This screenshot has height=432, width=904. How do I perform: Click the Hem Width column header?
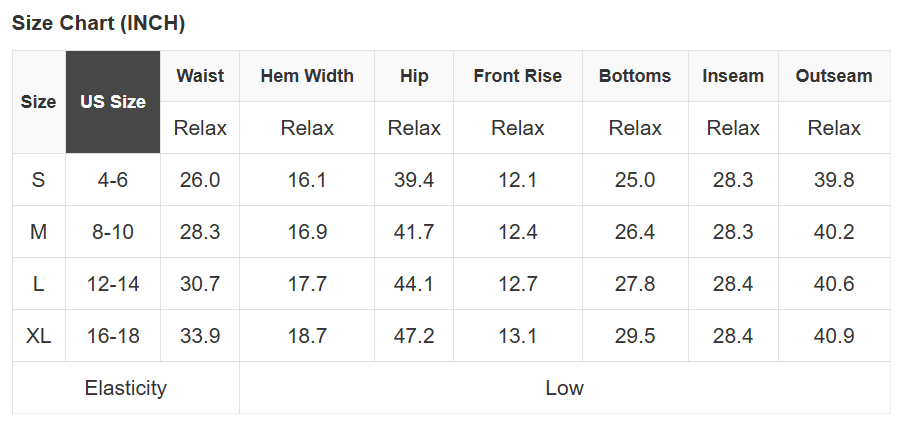coord(307,76)
